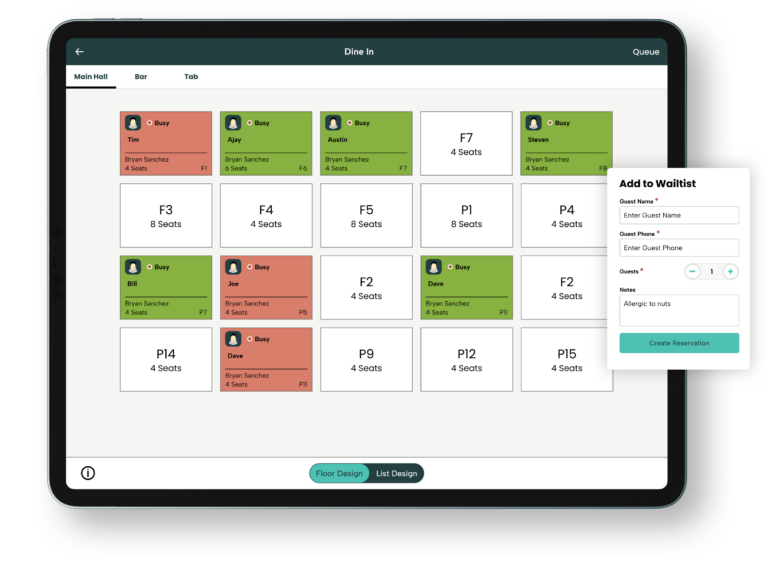Click Steven's table avatar icon
Screen dimensions: 768x561
click(x=533, y=123)
